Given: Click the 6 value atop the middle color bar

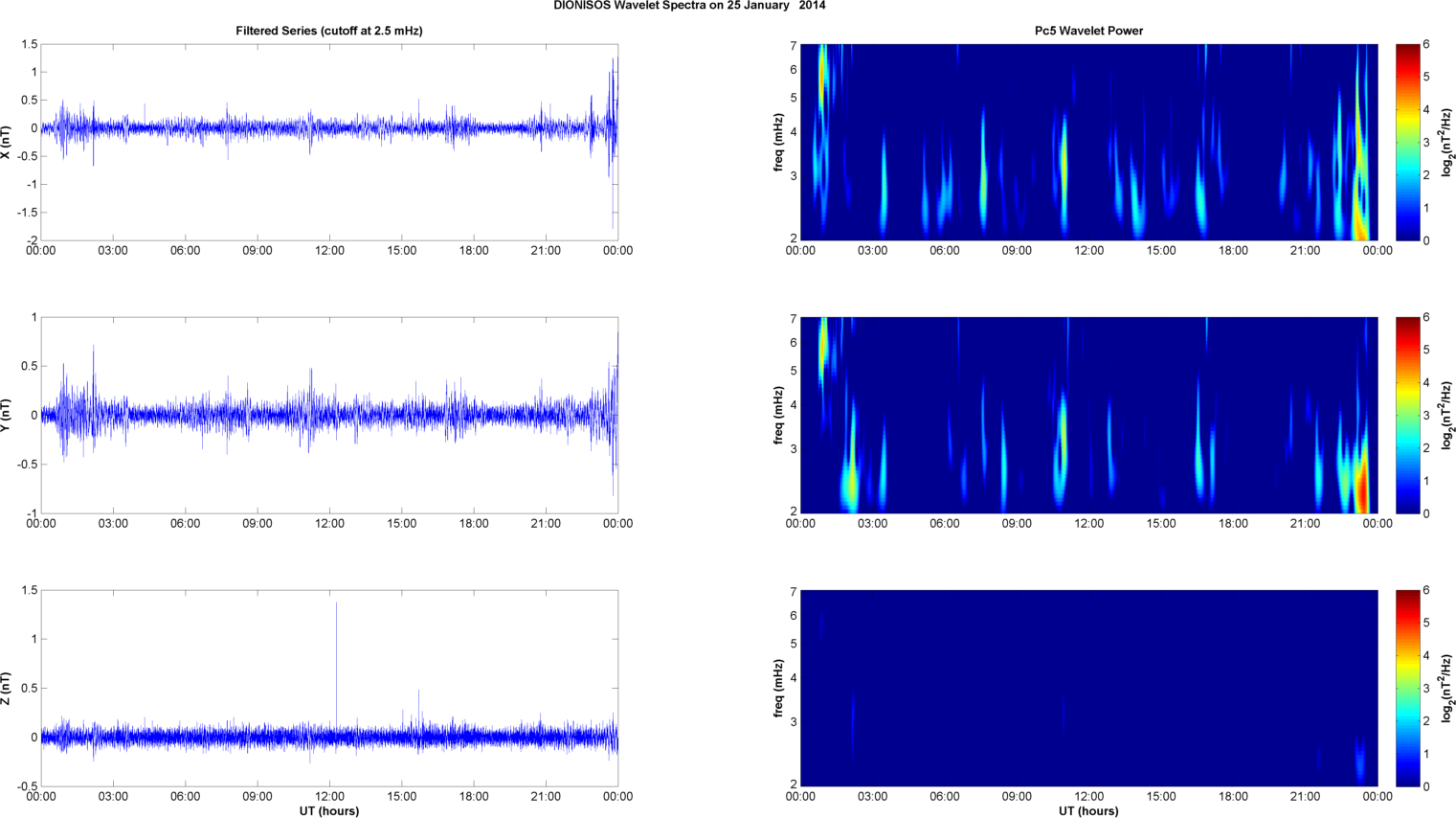Looking at the screenshot, I should click(1426, 317).
